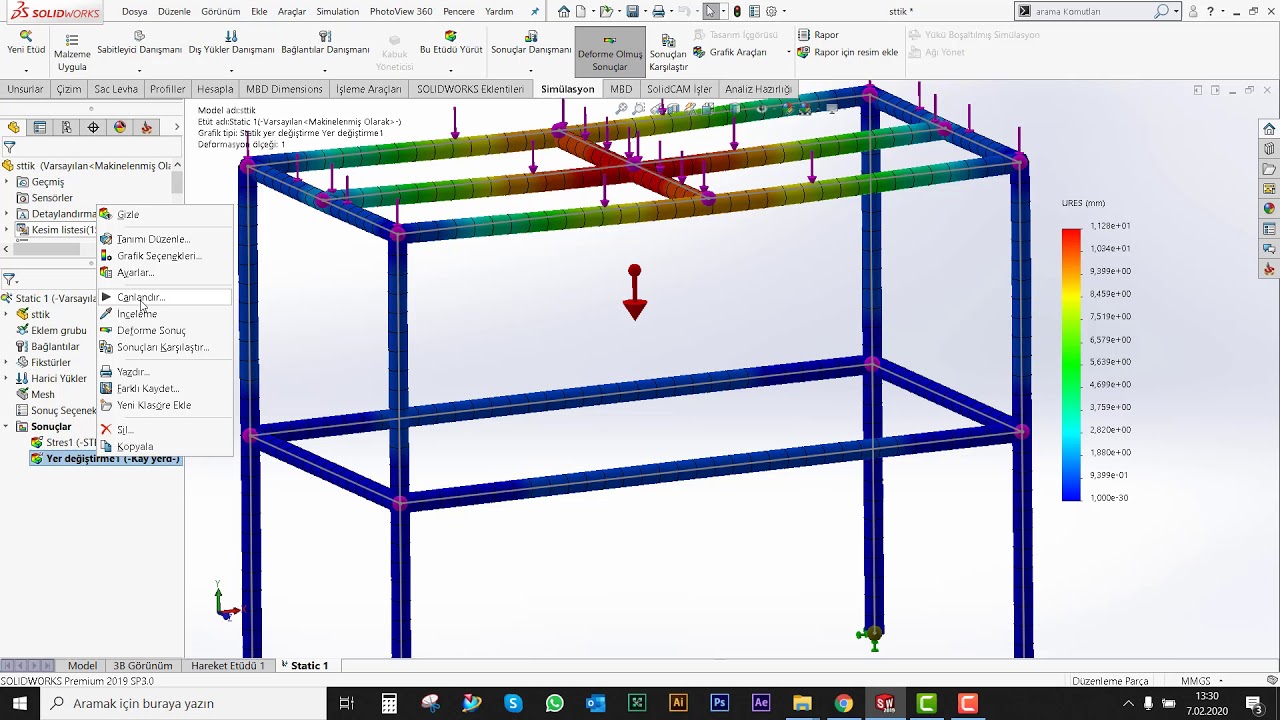Open the Araçlar menu

coord(292,12)
